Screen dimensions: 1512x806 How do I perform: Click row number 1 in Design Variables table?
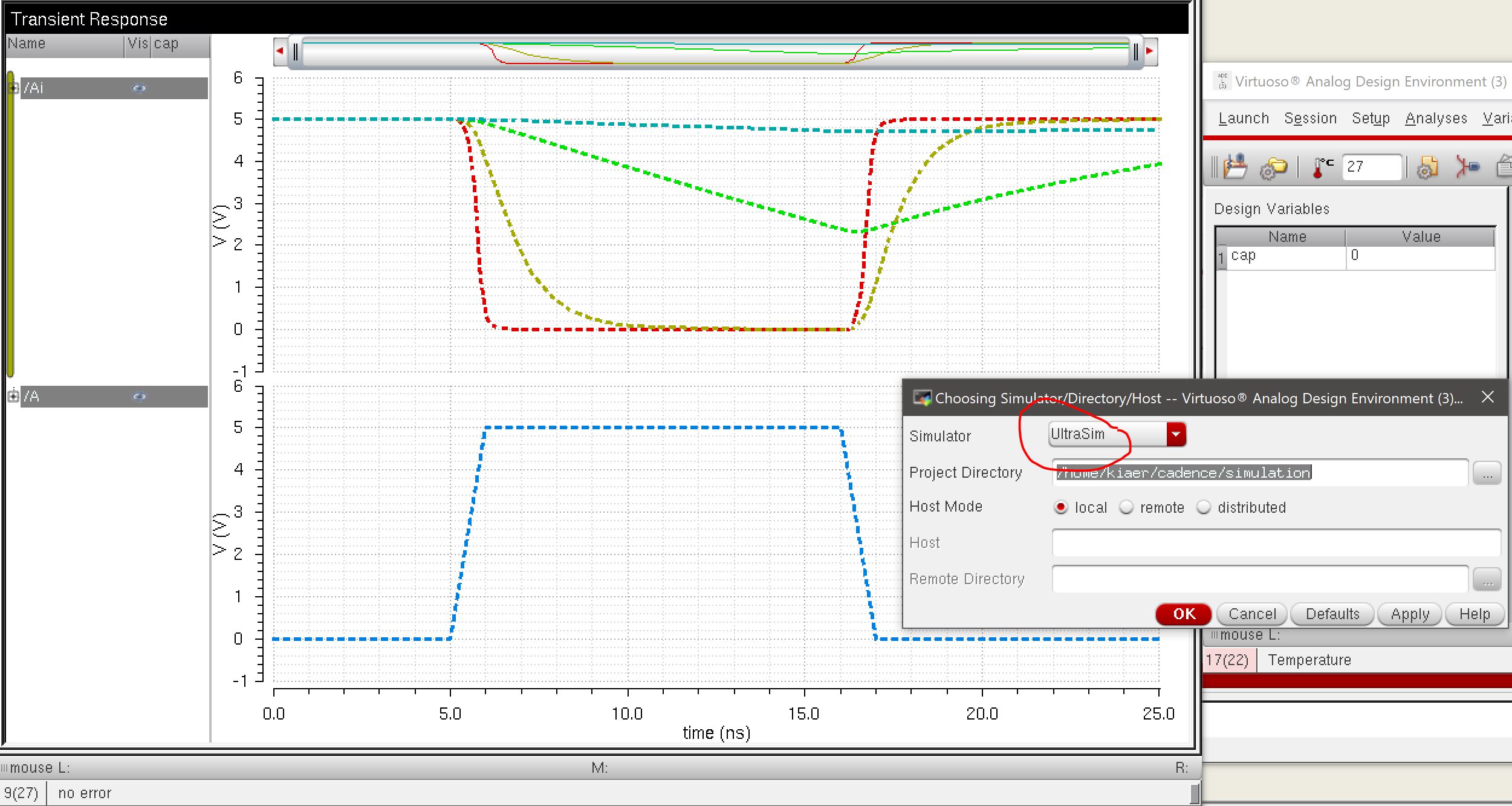click(x=1221, y=257)
